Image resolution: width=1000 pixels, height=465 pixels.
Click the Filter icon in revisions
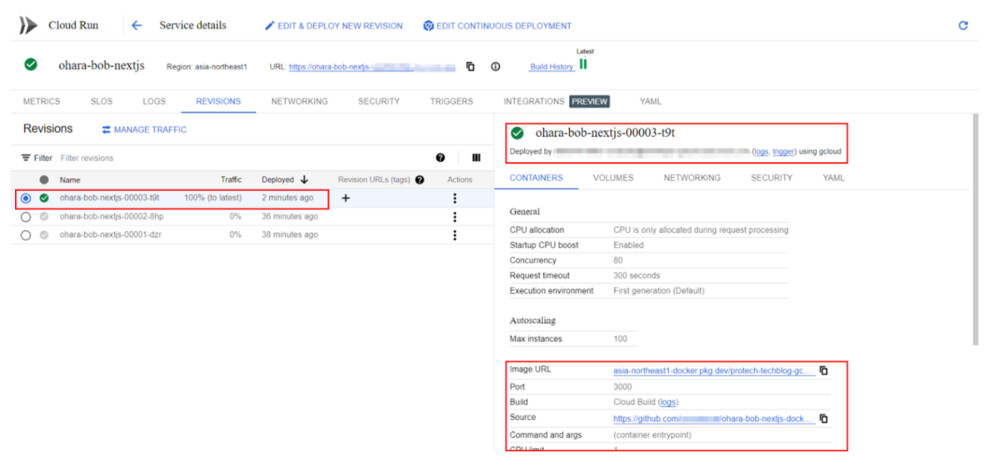26,158
